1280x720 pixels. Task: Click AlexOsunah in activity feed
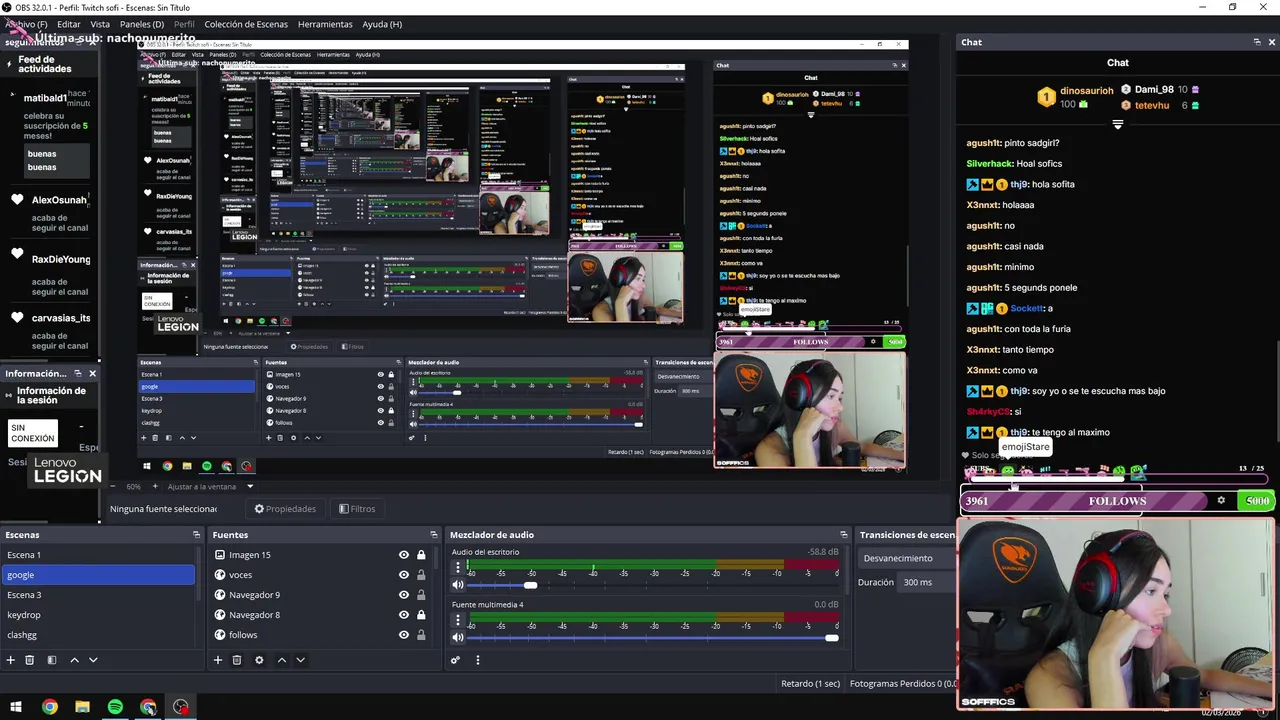tap(59, 200)
